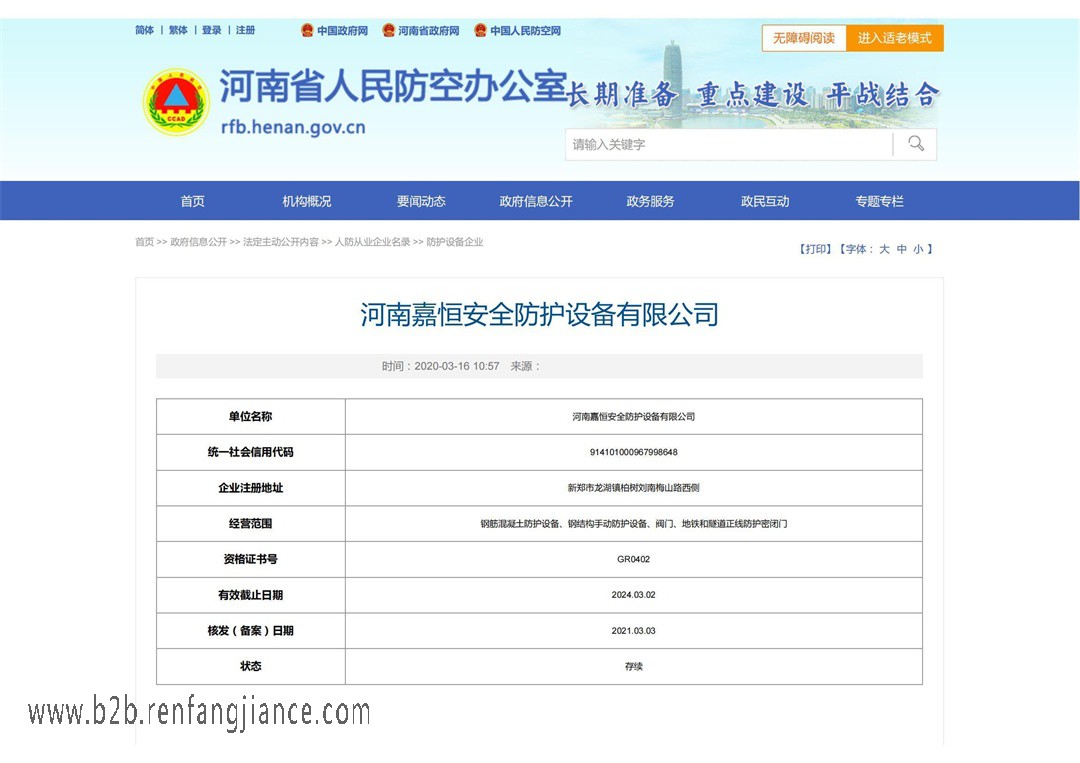
Task: Click expiry date 2024.03.02
Action: 634,595
